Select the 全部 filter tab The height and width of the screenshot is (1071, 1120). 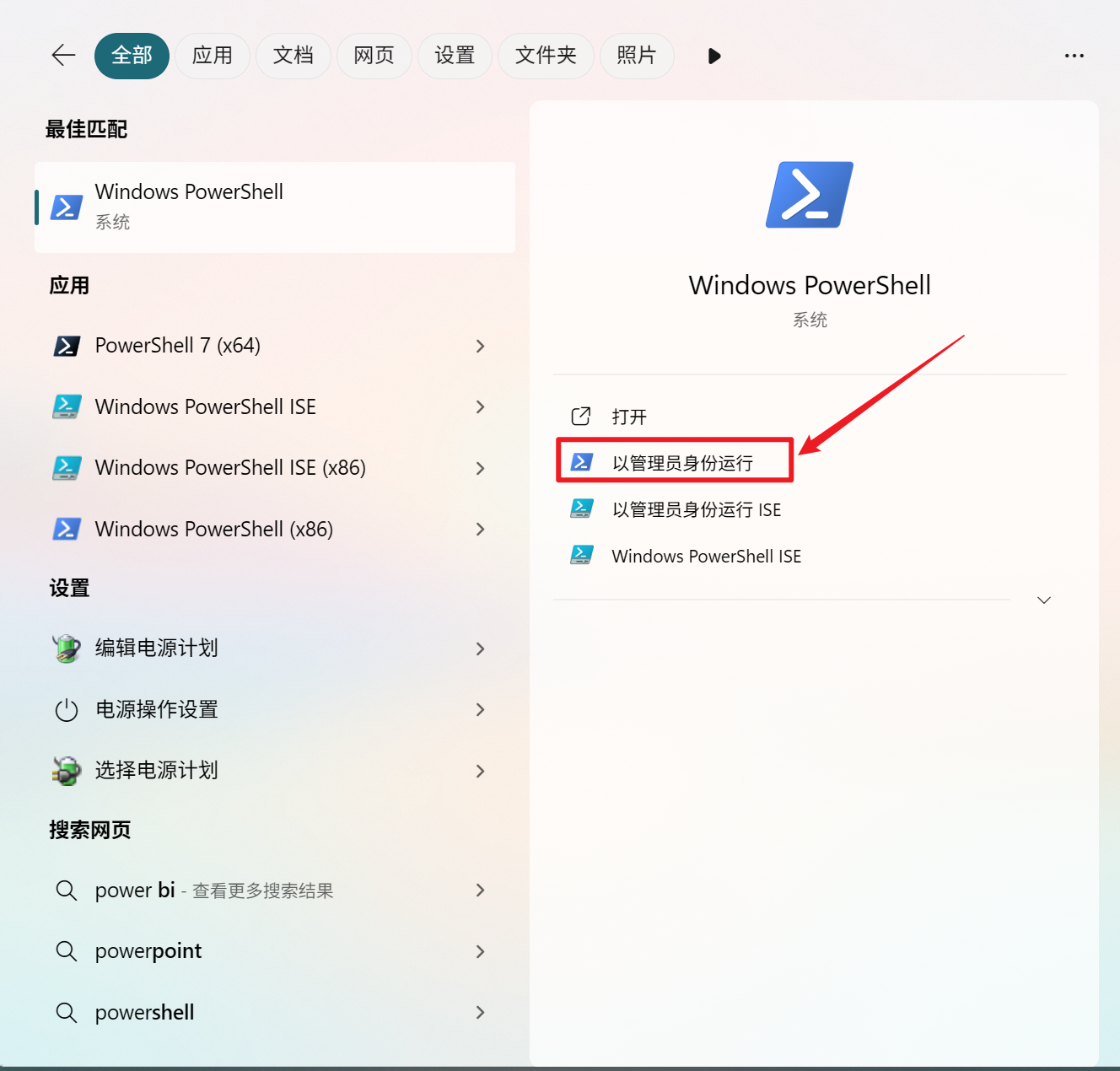click(132, 56)
